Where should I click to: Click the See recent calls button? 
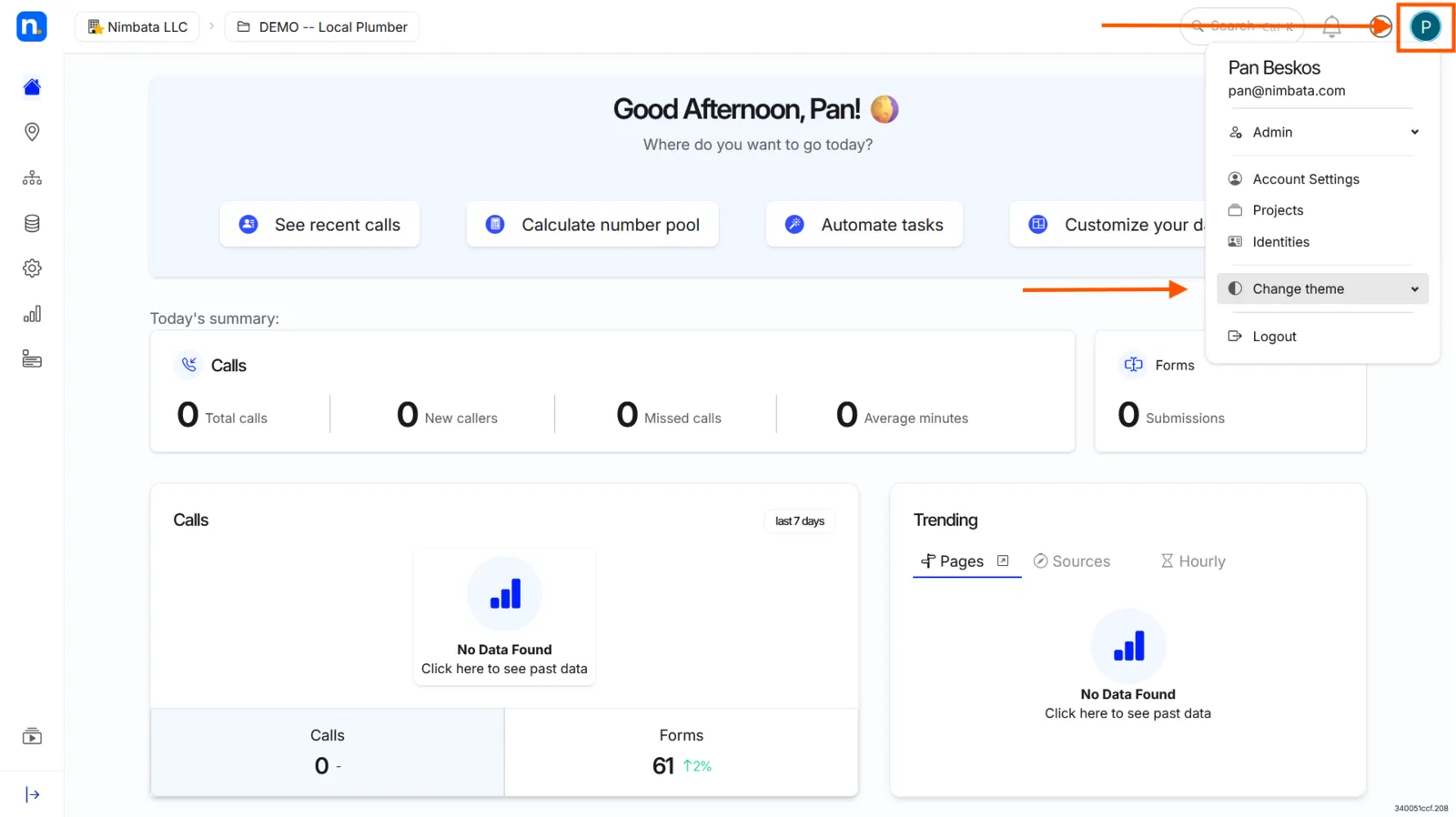319,224
